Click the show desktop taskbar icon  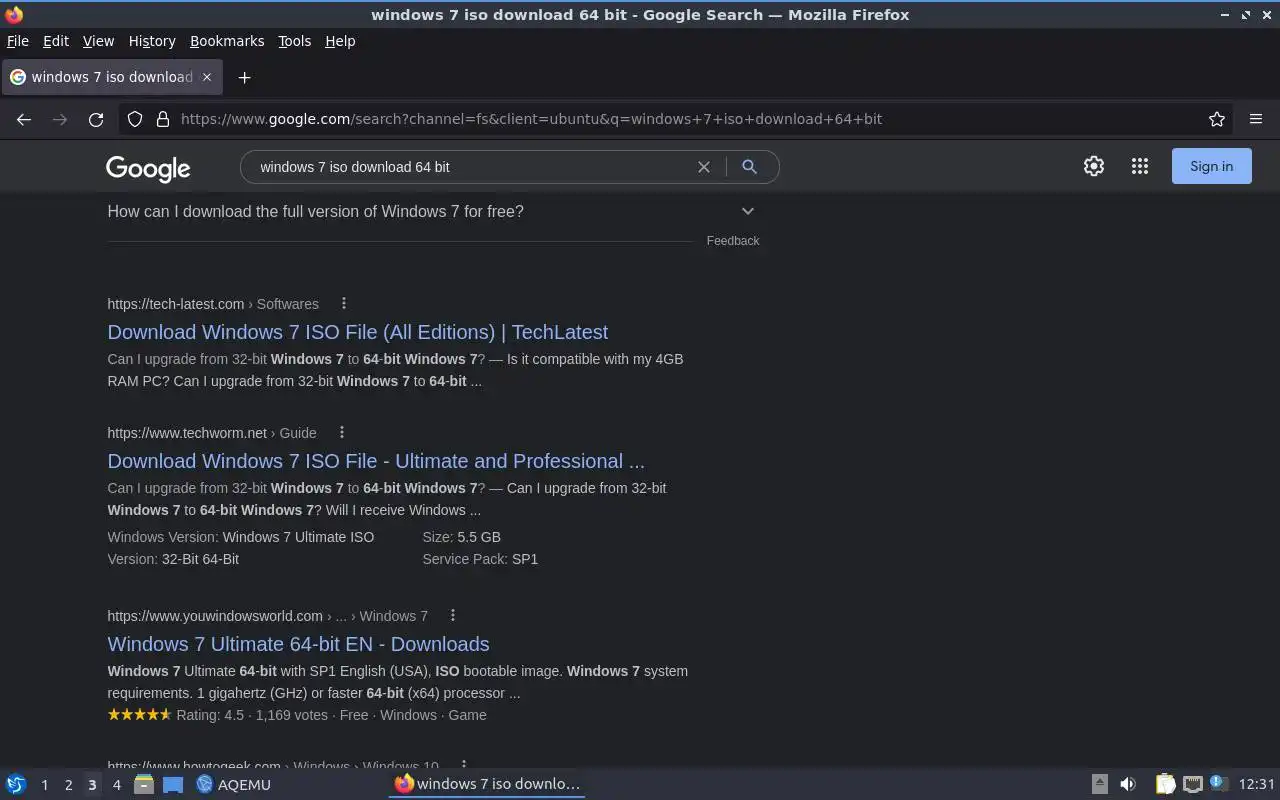pos(173,784)
